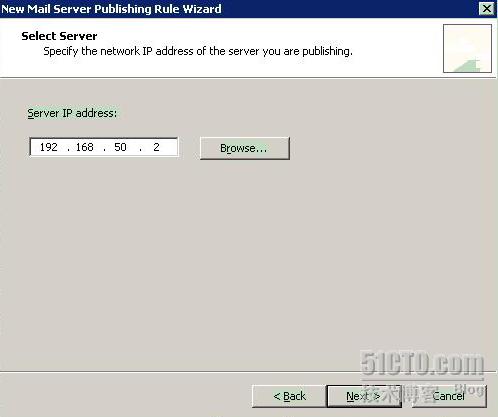Cancel the publishing rule wizard
This screenshot has height=417, width=498.
click(x=449, y=396)
